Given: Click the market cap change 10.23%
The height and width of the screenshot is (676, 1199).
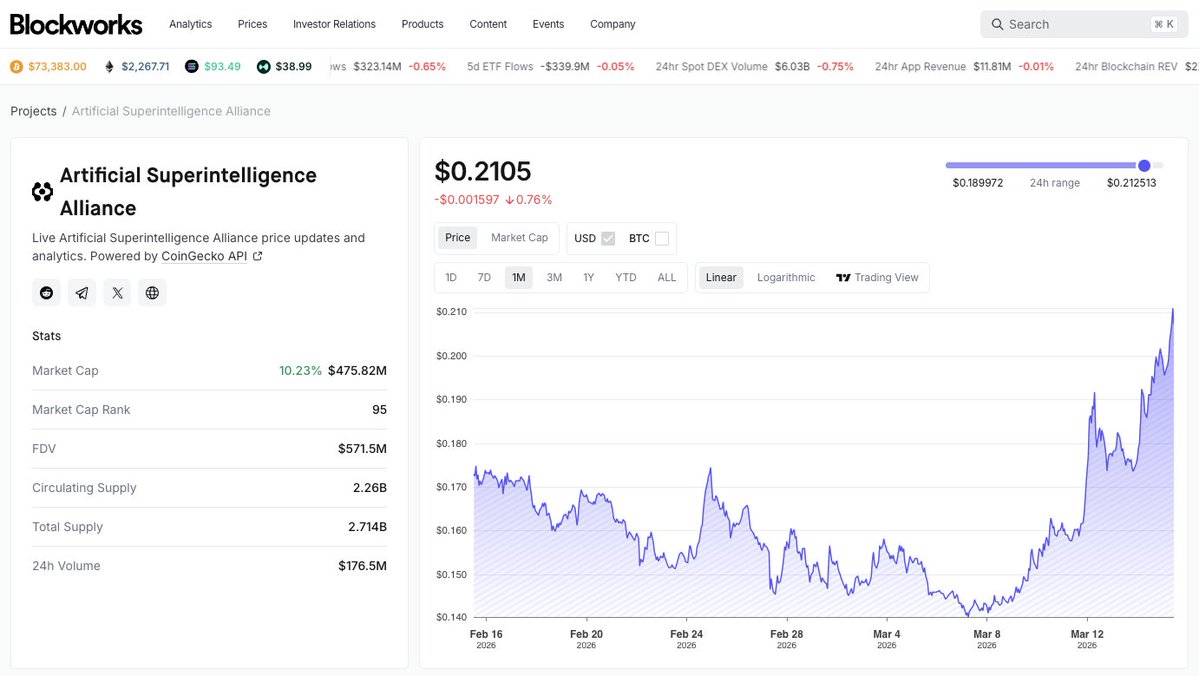Looking at the screenshot, I should (x=301, y=371).
